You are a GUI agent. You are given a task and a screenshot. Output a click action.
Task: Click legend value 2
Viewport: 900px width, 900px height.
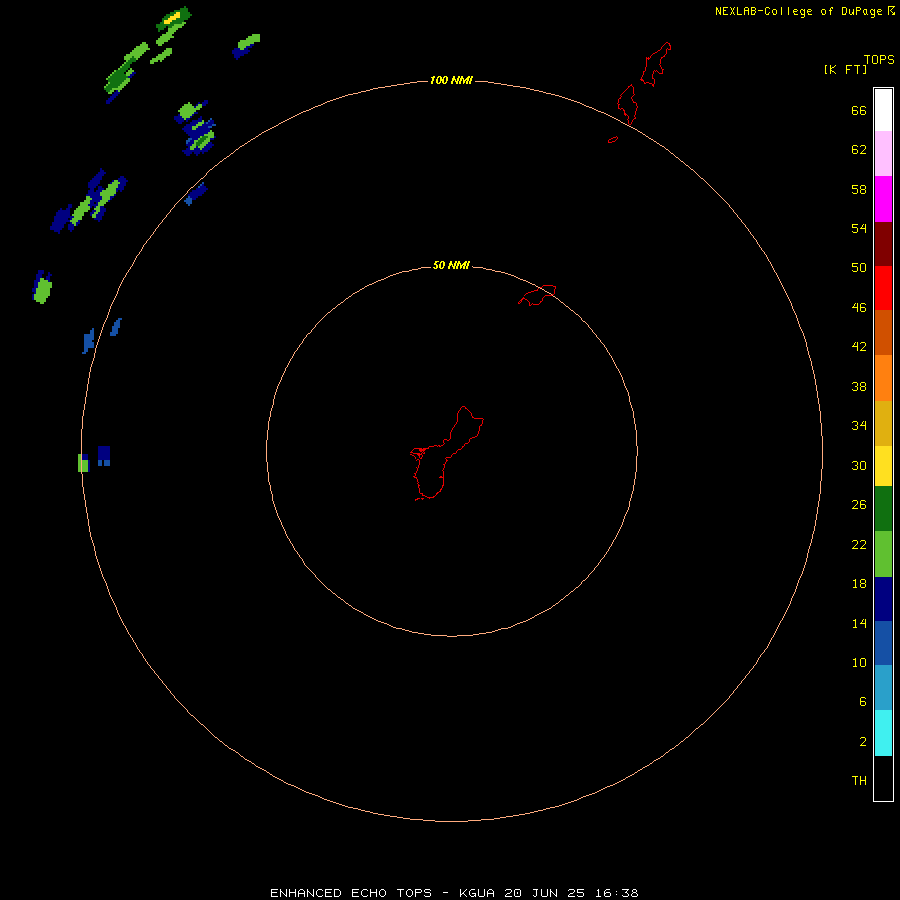pyautogui.click(x=863, y=742)
